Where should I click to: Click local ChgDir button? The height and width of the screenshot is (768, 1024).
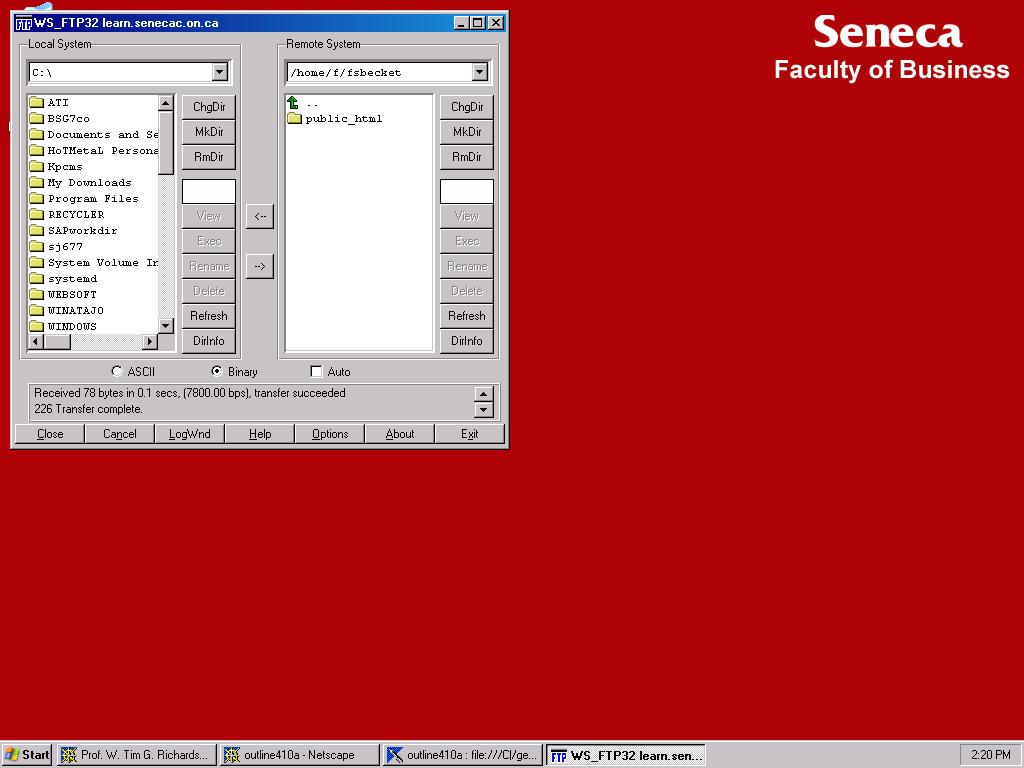(209, 107)
